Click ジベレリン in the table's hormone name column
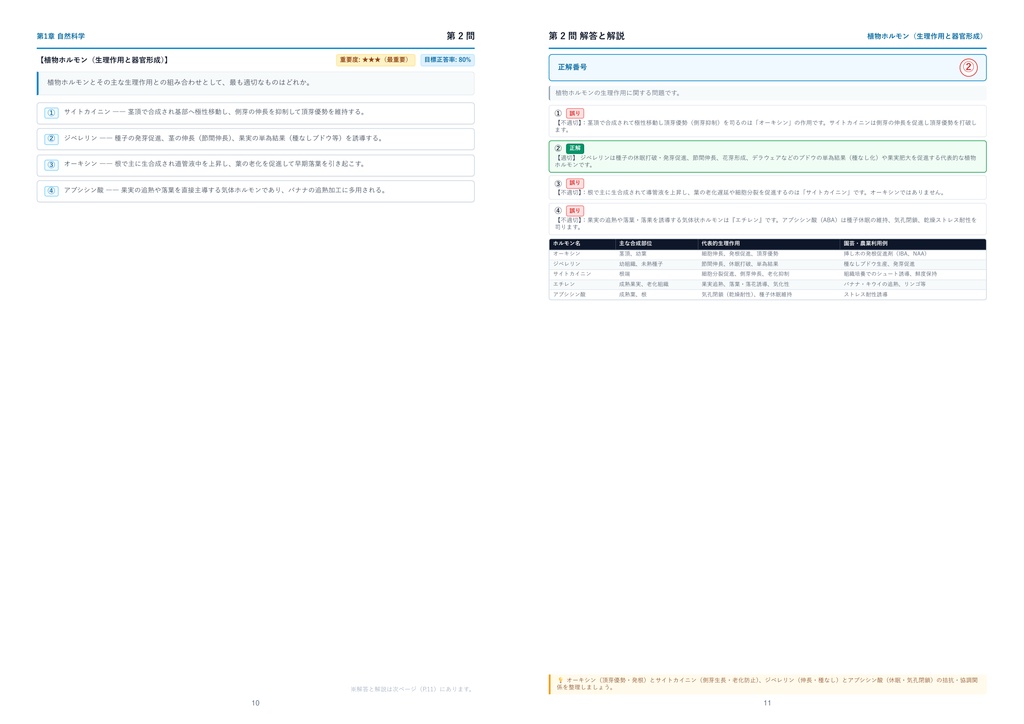Screen dimensions: 1024x724 click(x=566, y=264)
